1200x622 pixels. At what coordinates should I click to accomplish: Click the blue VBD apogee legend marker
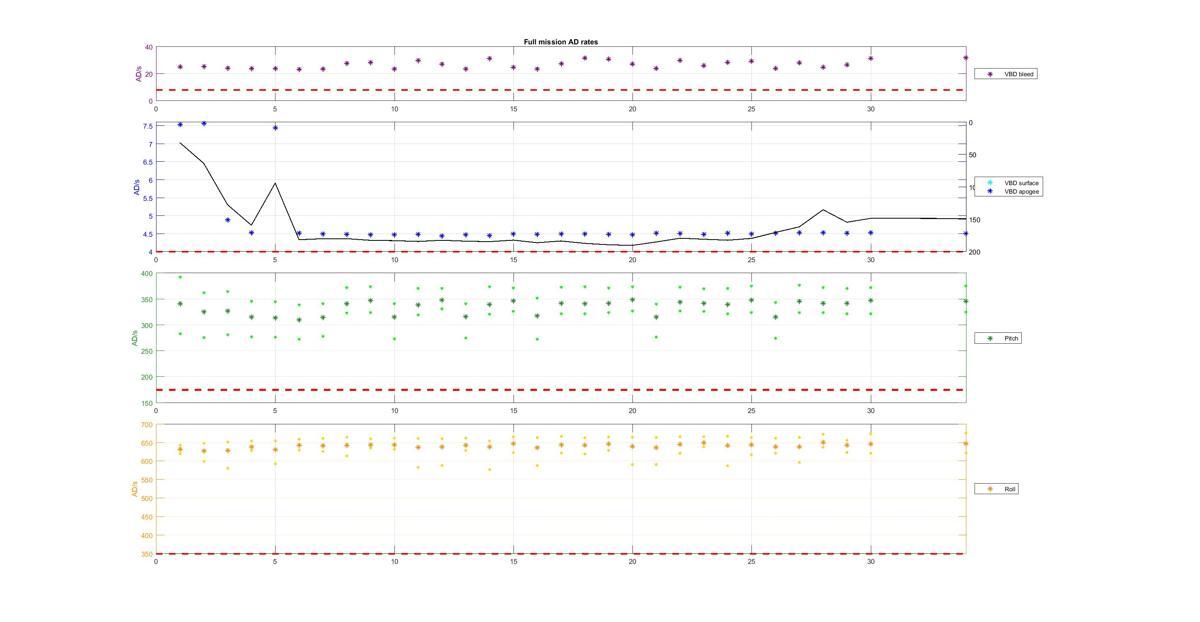click(990, 191)
